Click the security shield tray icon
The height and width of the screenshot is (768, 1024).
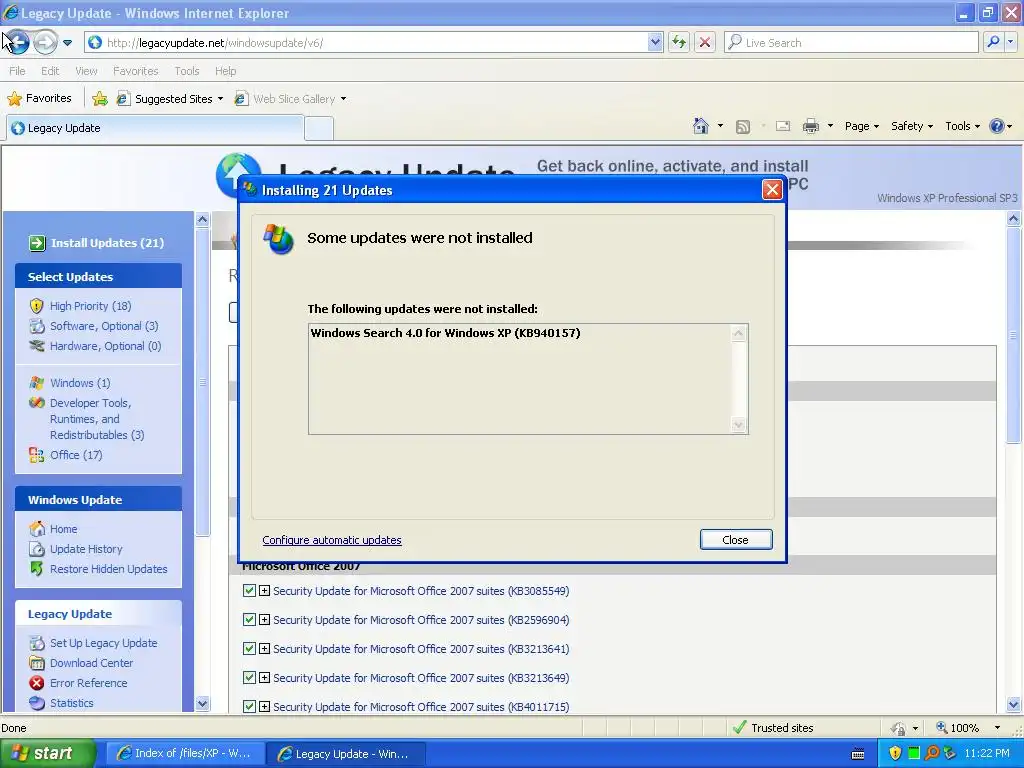(x=895, y=753)
